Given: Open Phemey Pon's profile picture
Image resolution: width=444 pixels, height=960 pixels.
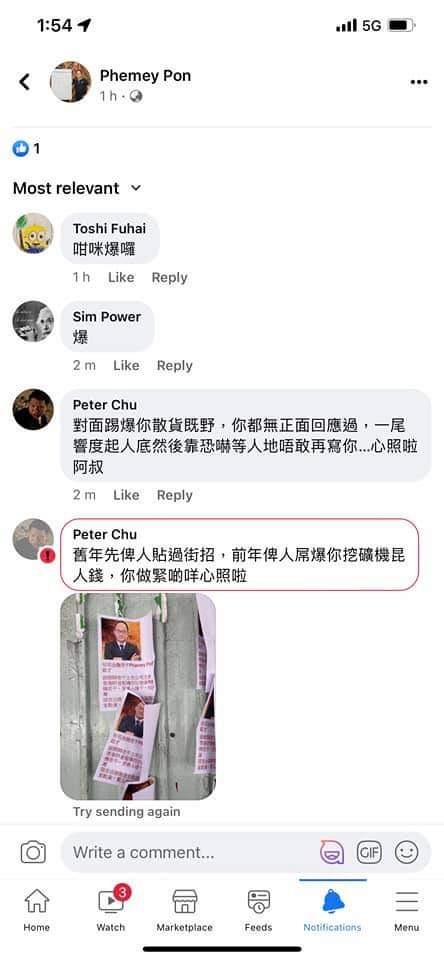Looking at the screenshot, I should point(70,82).
